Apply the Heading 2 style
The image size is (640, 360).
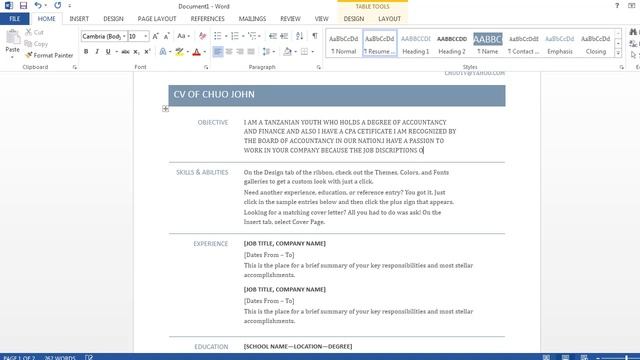point(452,43)
